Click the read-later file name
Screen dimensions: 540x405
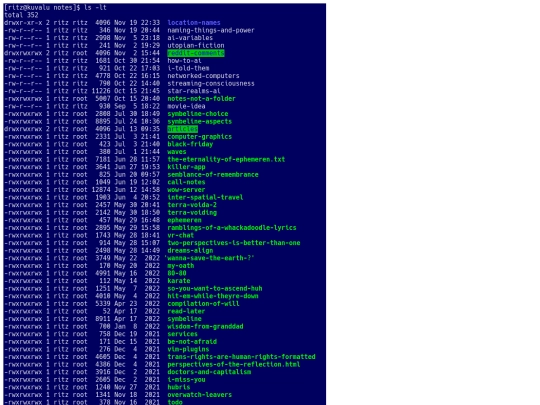point(186,311)
